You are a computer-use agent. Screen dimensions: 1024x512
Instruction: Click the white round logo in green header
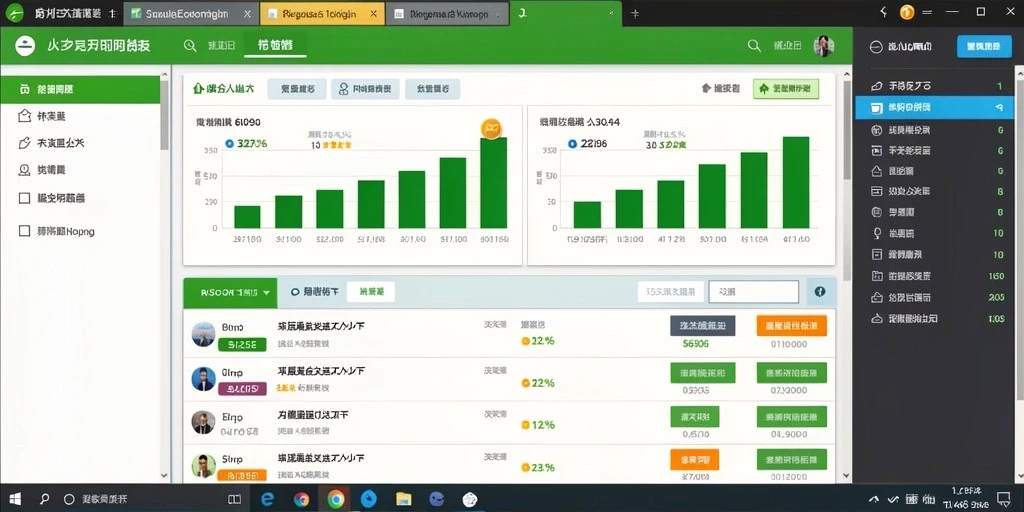(25, 45)
